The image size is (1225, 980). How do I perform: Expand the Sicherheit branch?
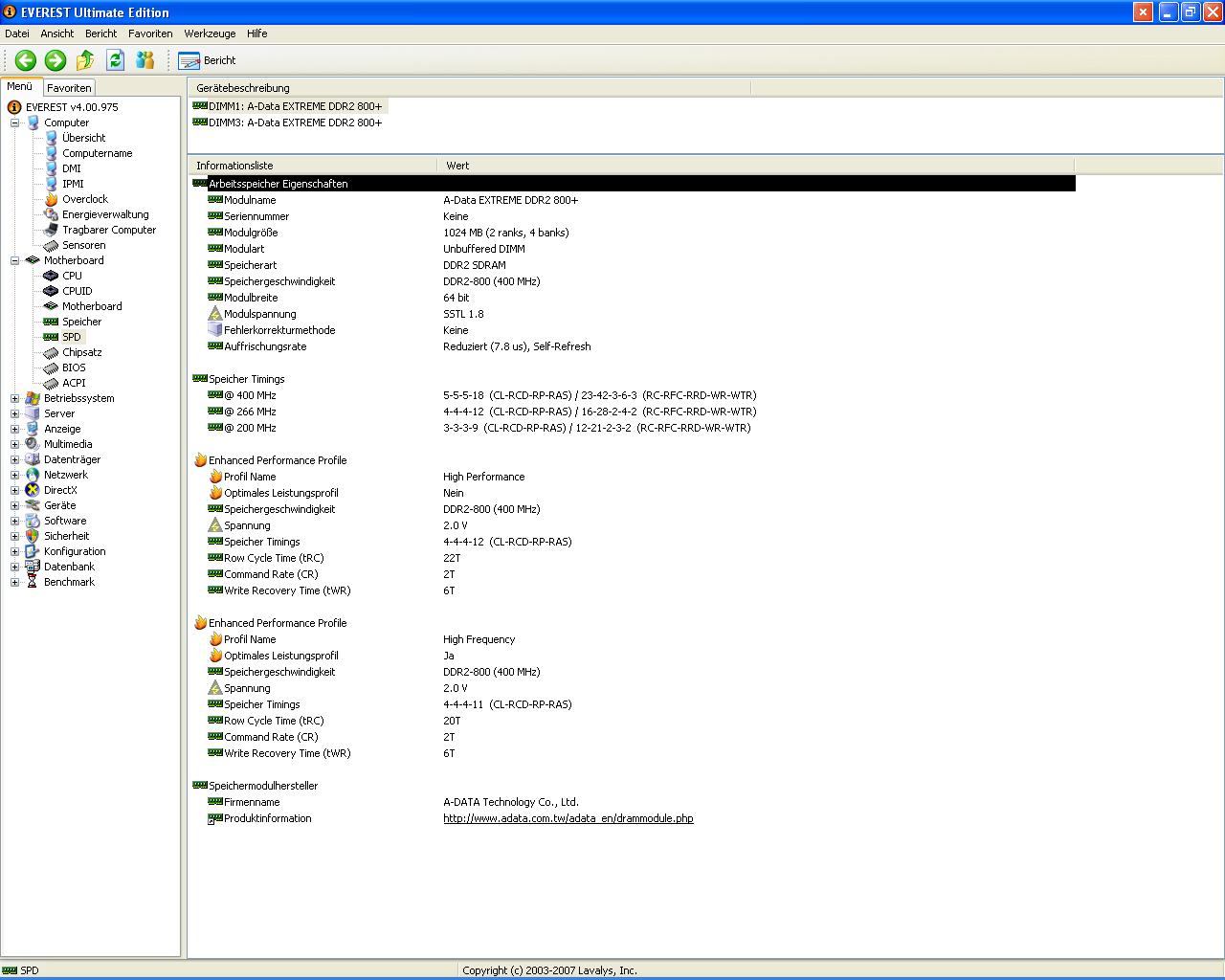pyautogui.click(x=14, y=536)
